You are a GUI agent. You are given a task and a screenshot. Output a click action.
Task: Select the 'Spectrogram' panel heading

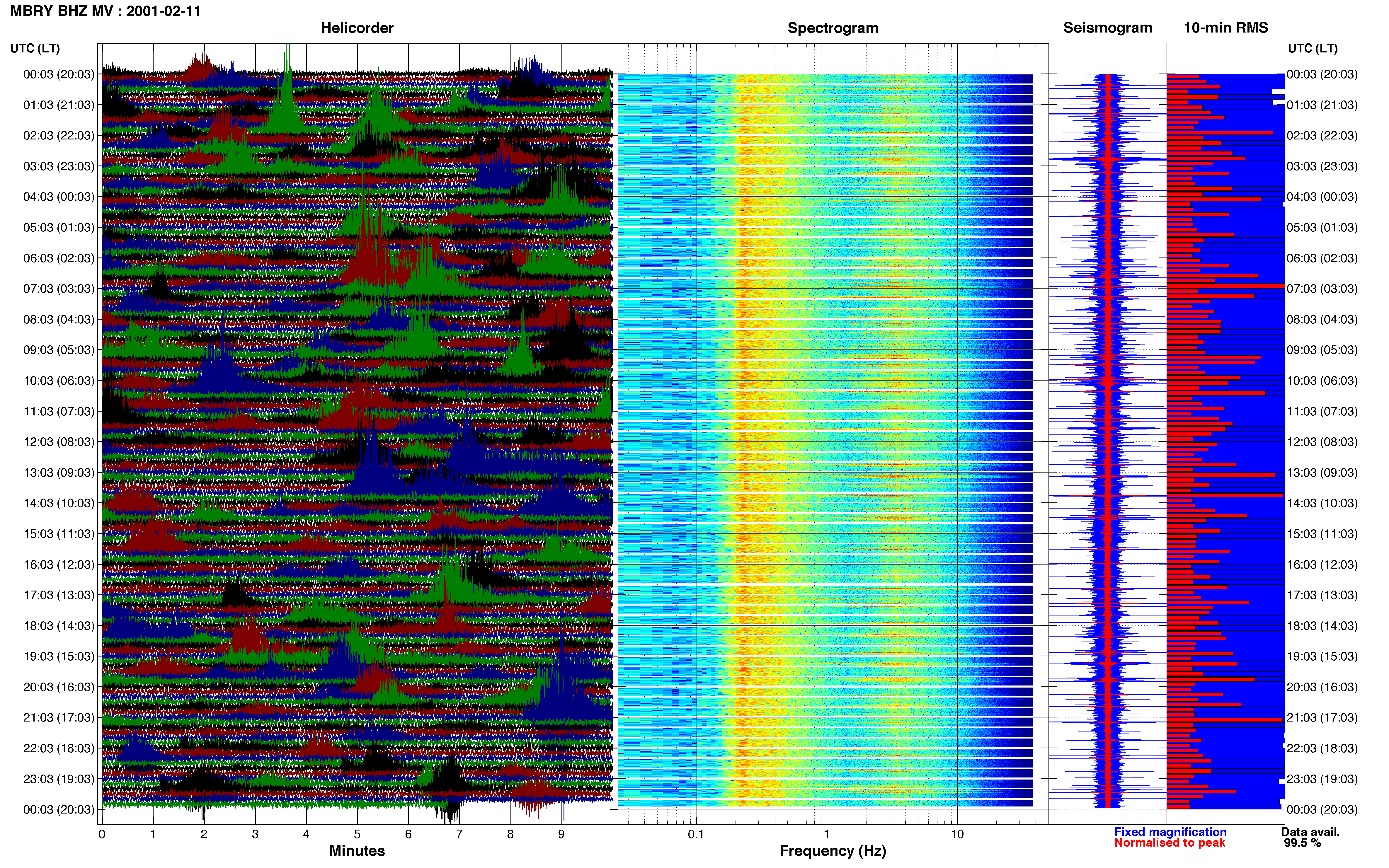click(833, 28)
